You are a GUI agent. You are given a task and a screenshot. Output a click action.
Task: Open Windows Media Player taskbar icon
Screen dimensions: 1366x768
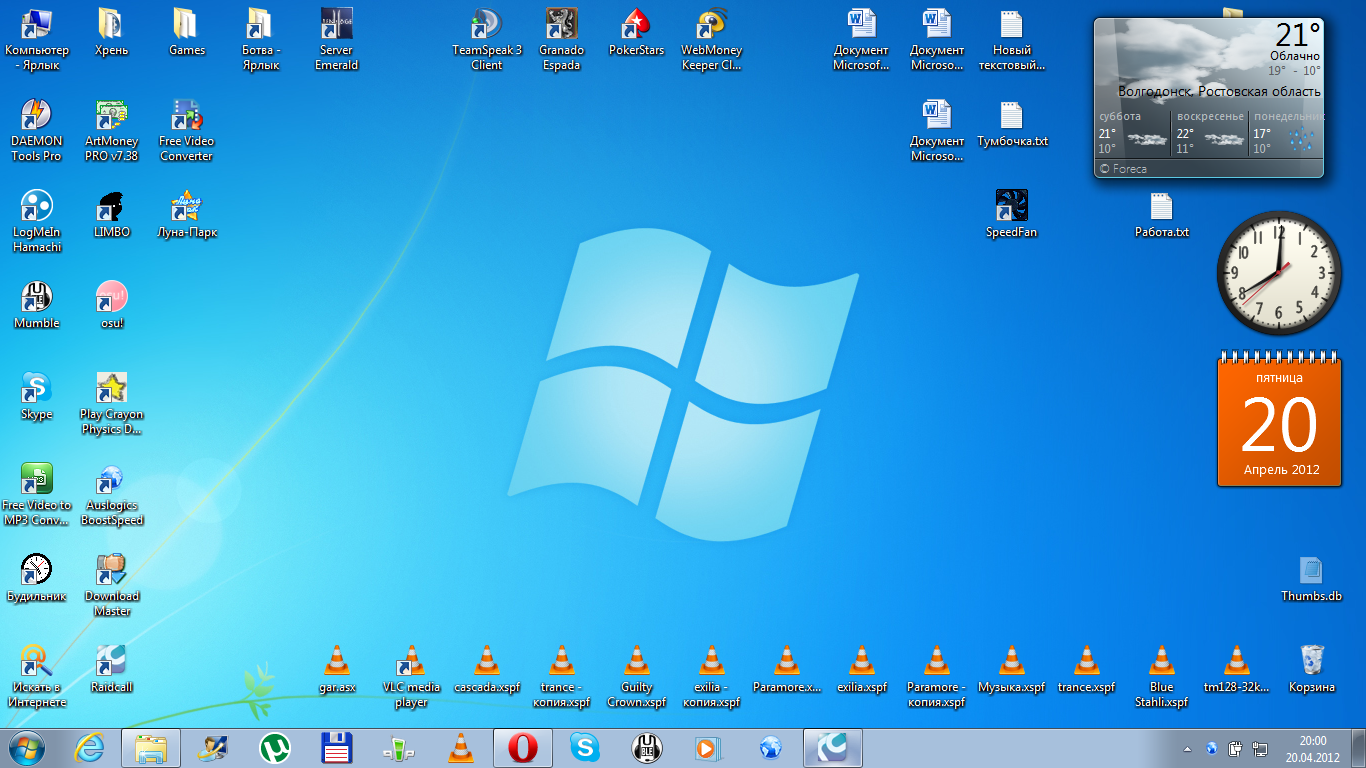(708, 748)
